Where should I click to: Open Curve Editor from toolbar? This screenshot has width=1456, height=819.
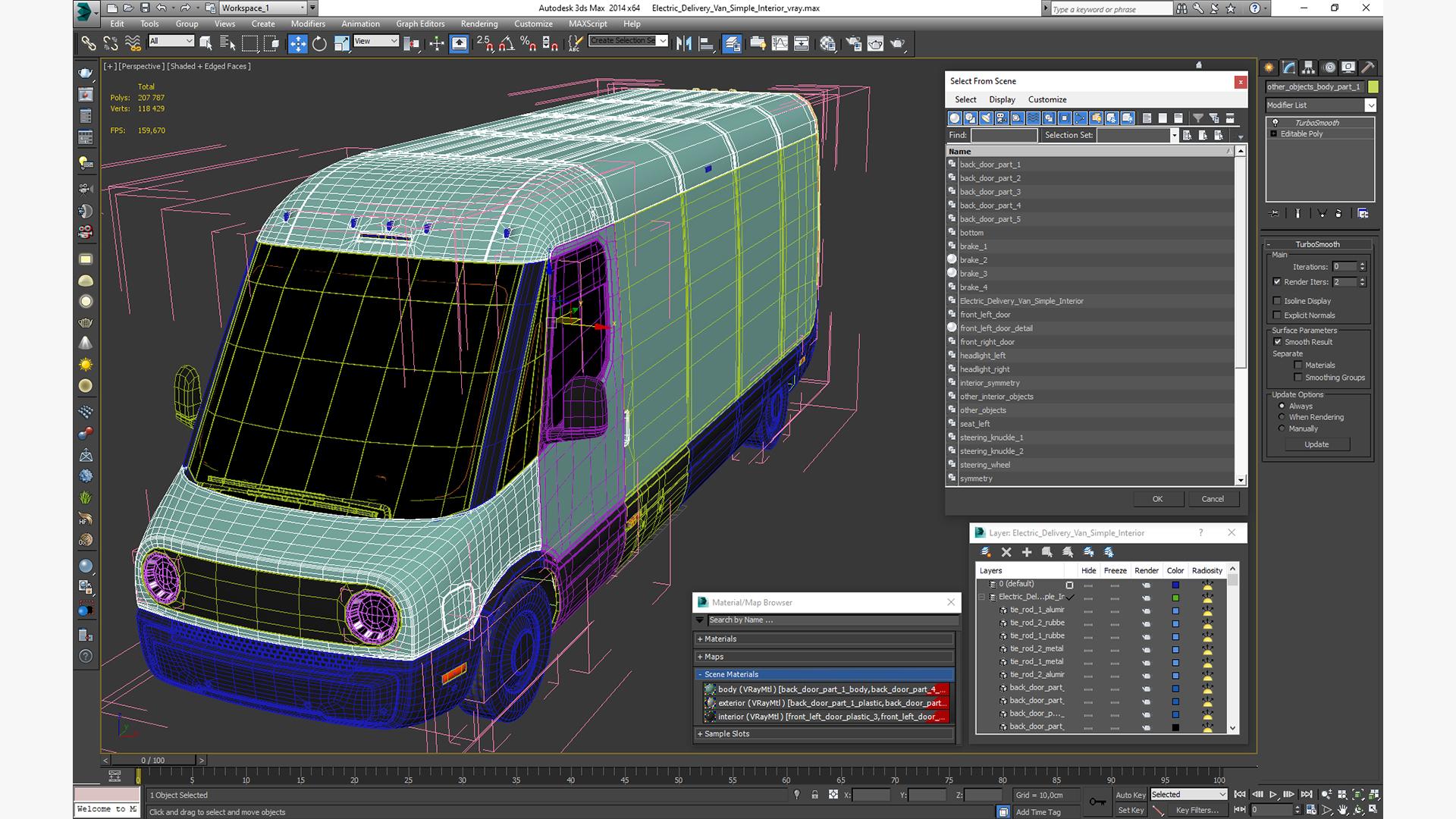click(780, 44)
